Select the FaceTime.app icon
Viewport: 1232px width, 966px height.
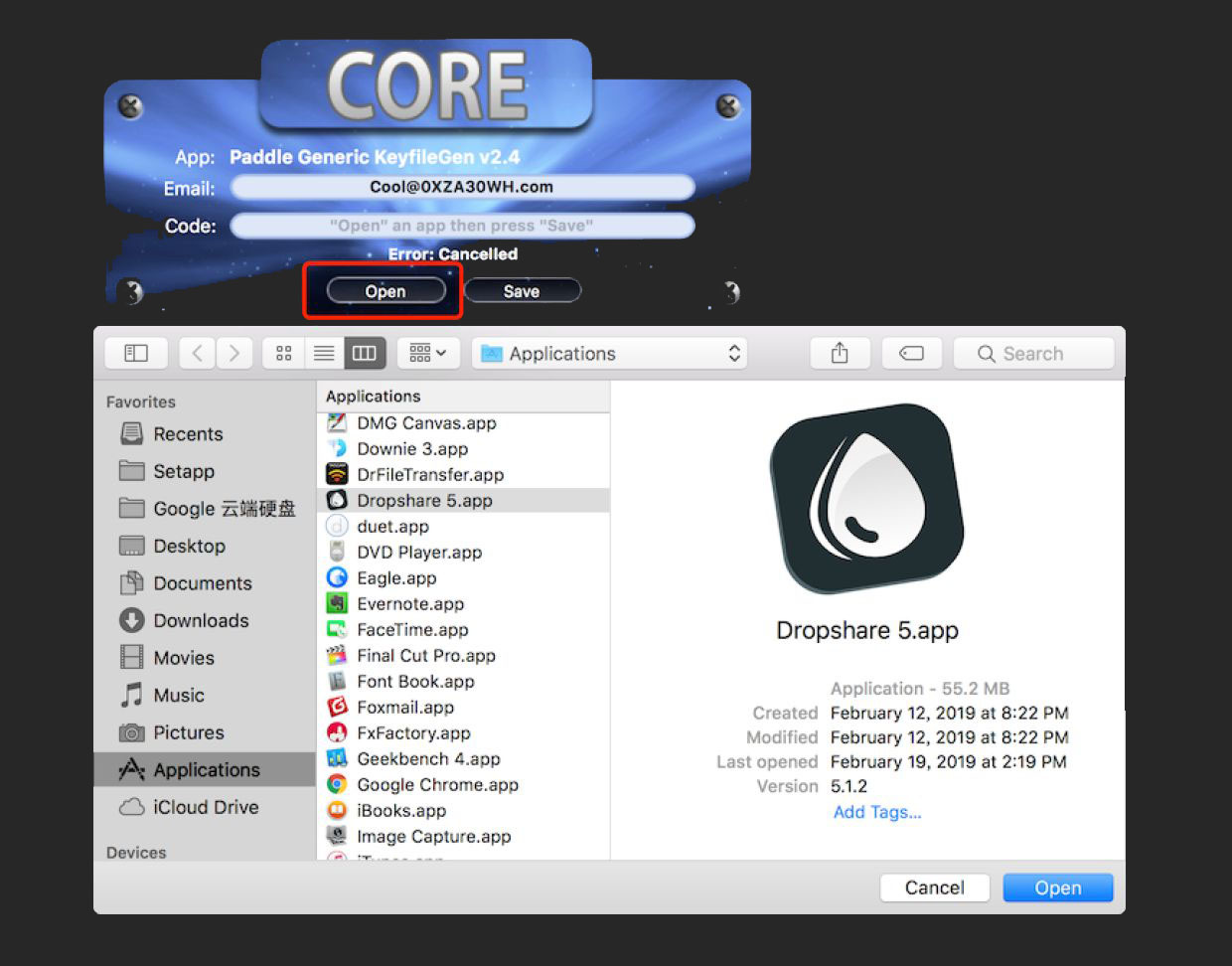337,630
